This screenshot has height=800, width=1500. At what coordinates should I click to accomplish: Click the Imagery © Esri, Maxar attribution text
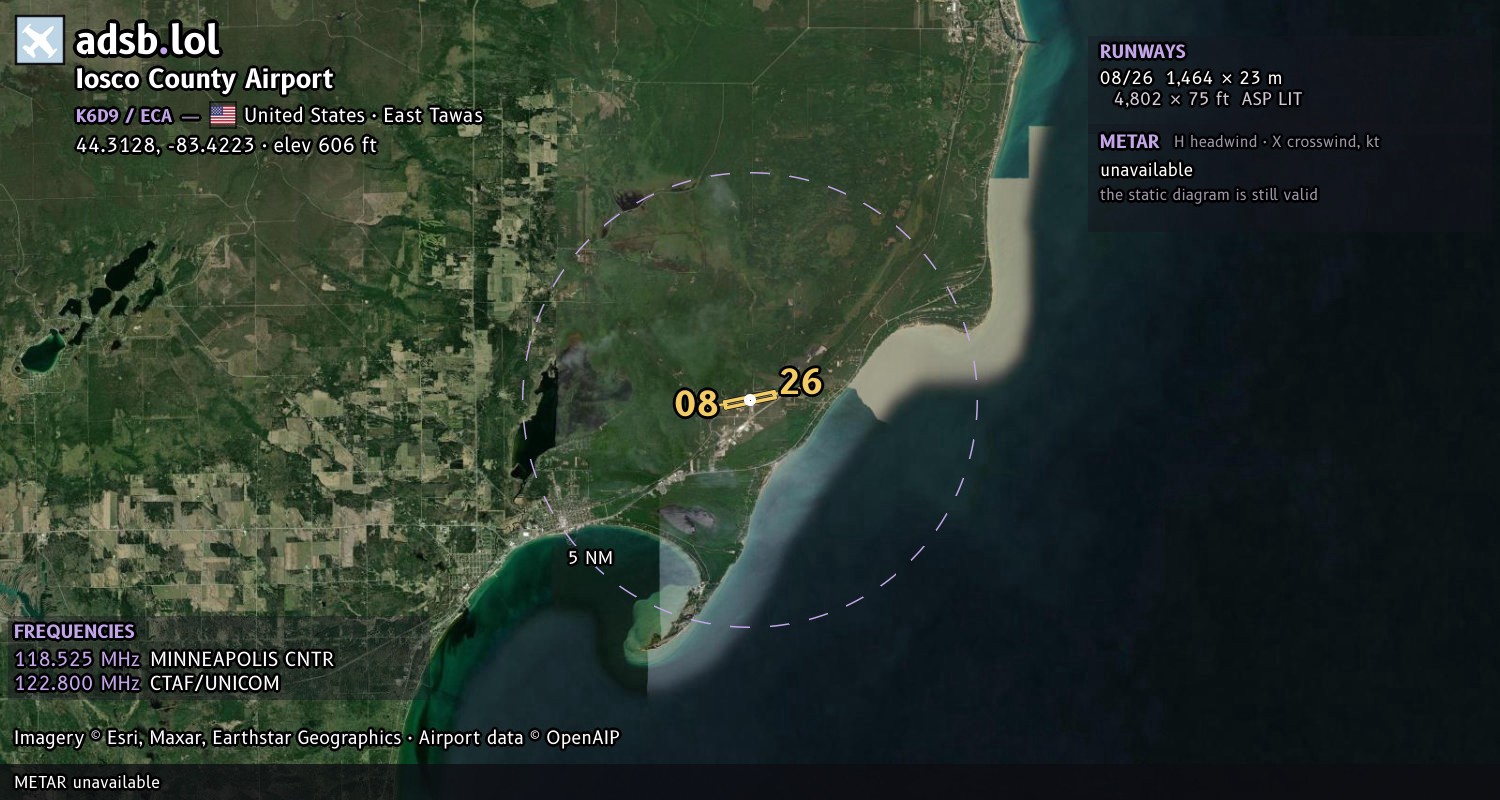tap(317, 738)
